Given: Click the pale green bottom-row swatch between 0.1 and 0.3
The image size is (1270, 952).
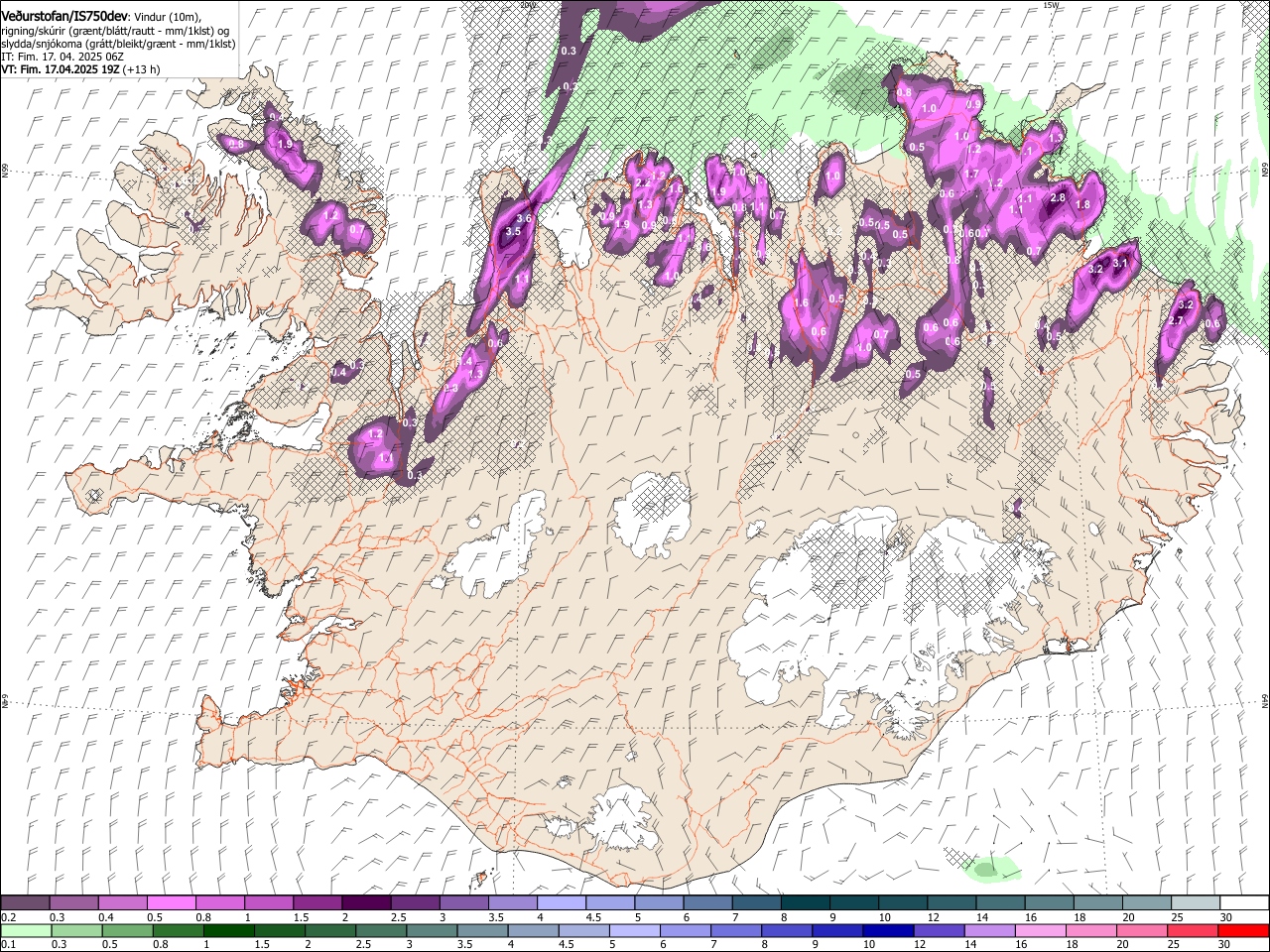Looking at the screenshot, I should click(x=26, y=930).
